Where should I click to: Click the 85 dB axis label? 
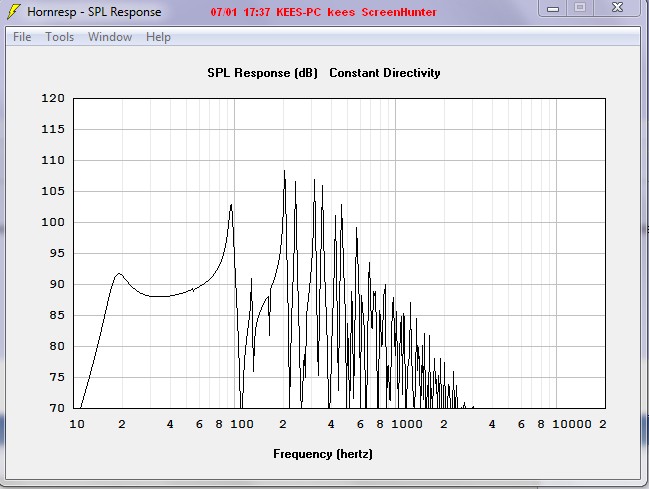click(57, 315)
